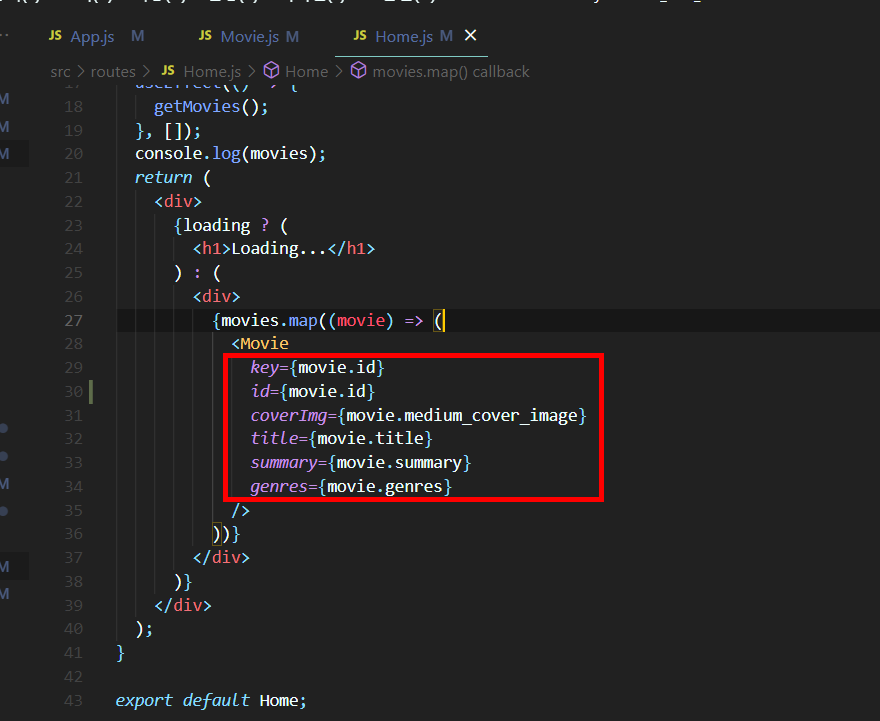Image resolution: width=880 pixels, height=721 pixels.
Task: Open the Home.js breadcrumb segment
Action: tap(212, 72)
